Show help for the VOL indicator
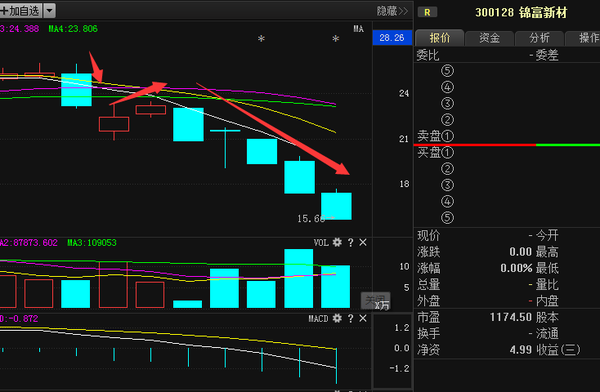Screen dimensions: 600x392 coord(351,242)
